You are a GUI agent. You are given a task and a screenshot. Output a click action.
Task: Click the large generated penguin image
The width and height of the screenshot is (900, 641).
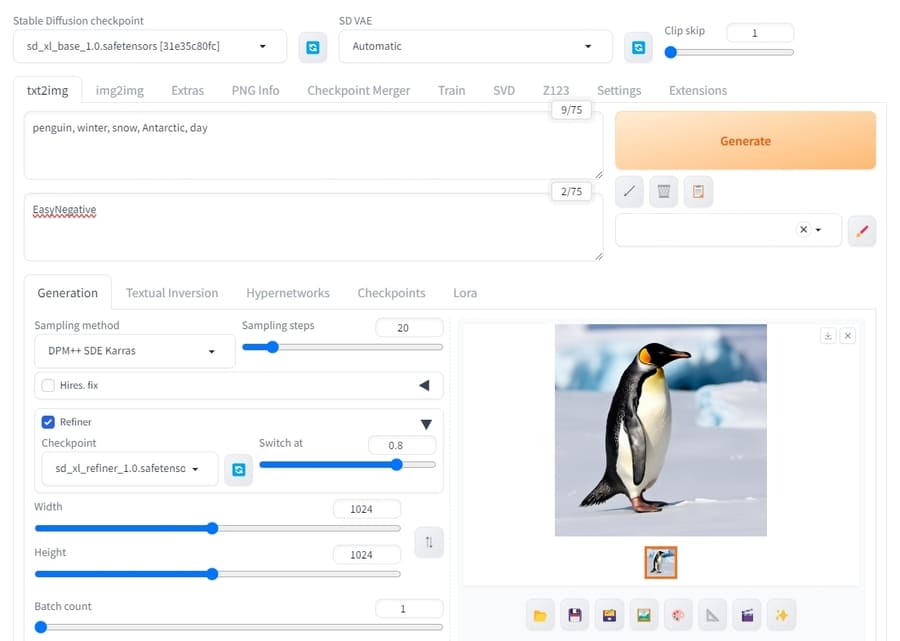pyautogui.click(x=660, y=430)
